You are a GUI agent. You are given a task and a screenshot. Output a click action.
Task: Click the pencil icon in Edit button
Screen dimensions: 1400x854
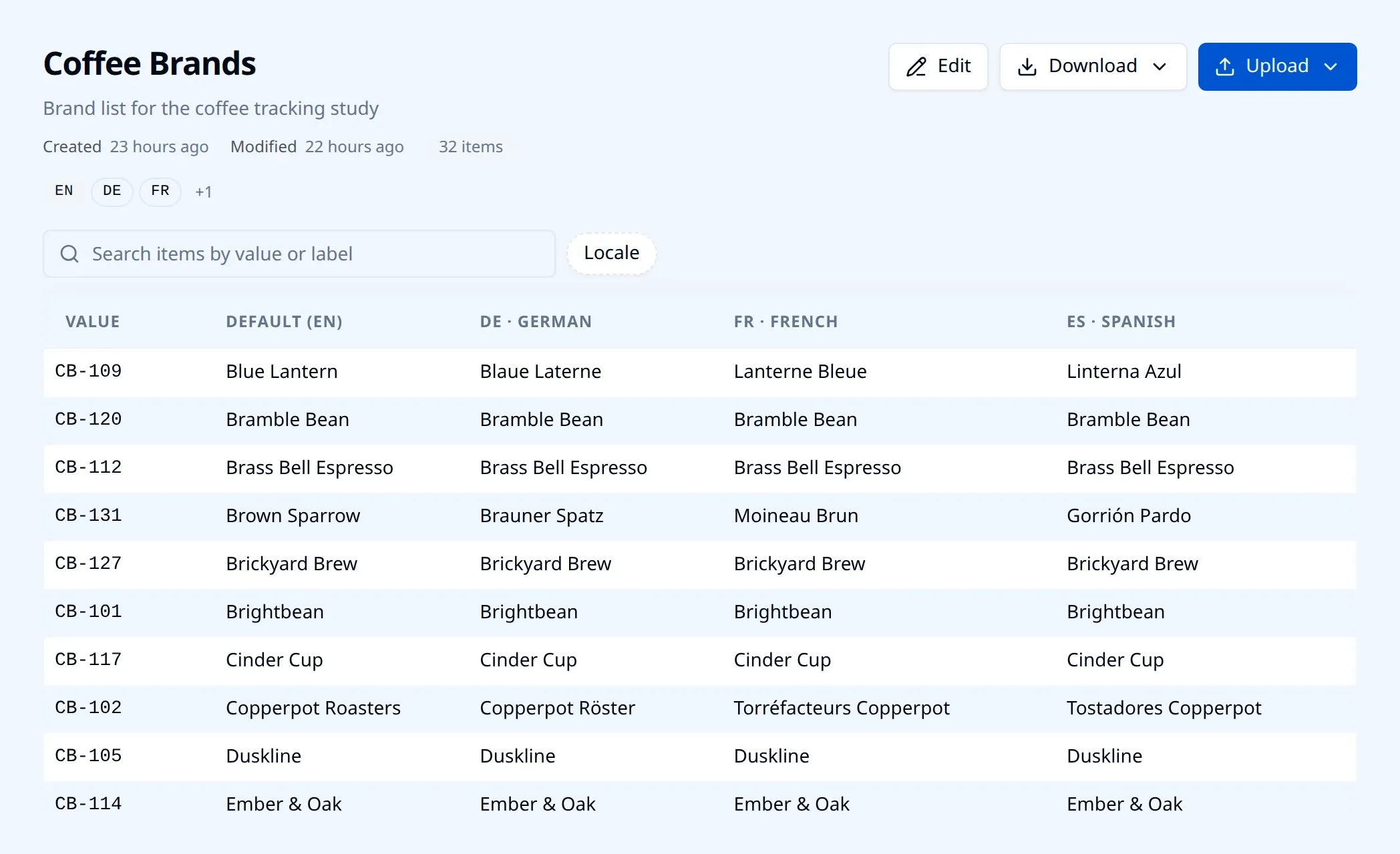[916, 67]
